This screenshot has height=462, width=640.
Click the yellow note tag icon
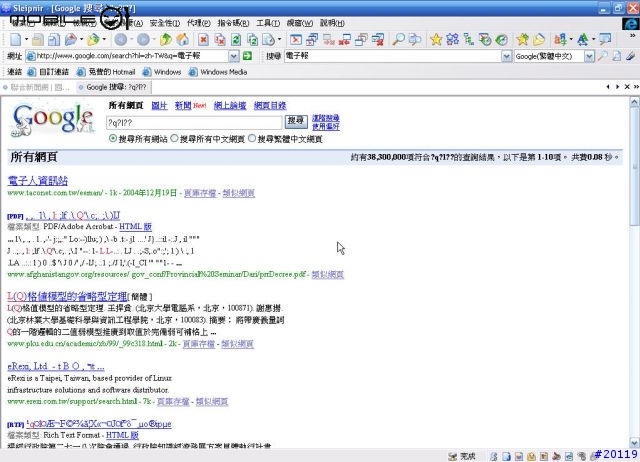[539, 40]
